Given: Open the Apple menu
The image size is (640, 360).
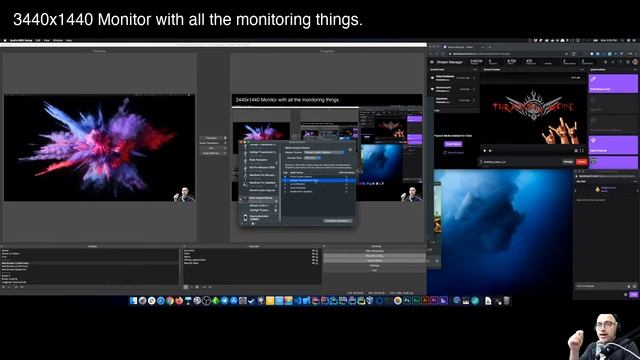Looking at the screenshot, I should [x=5, y=40].
